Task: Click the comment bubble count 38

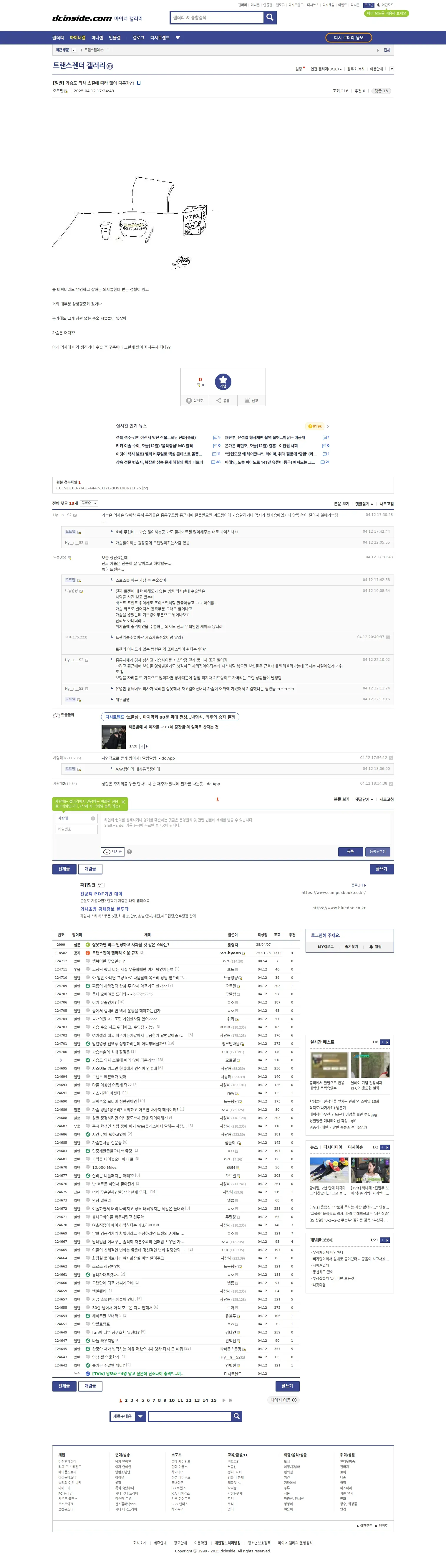Action: (216, 462)
